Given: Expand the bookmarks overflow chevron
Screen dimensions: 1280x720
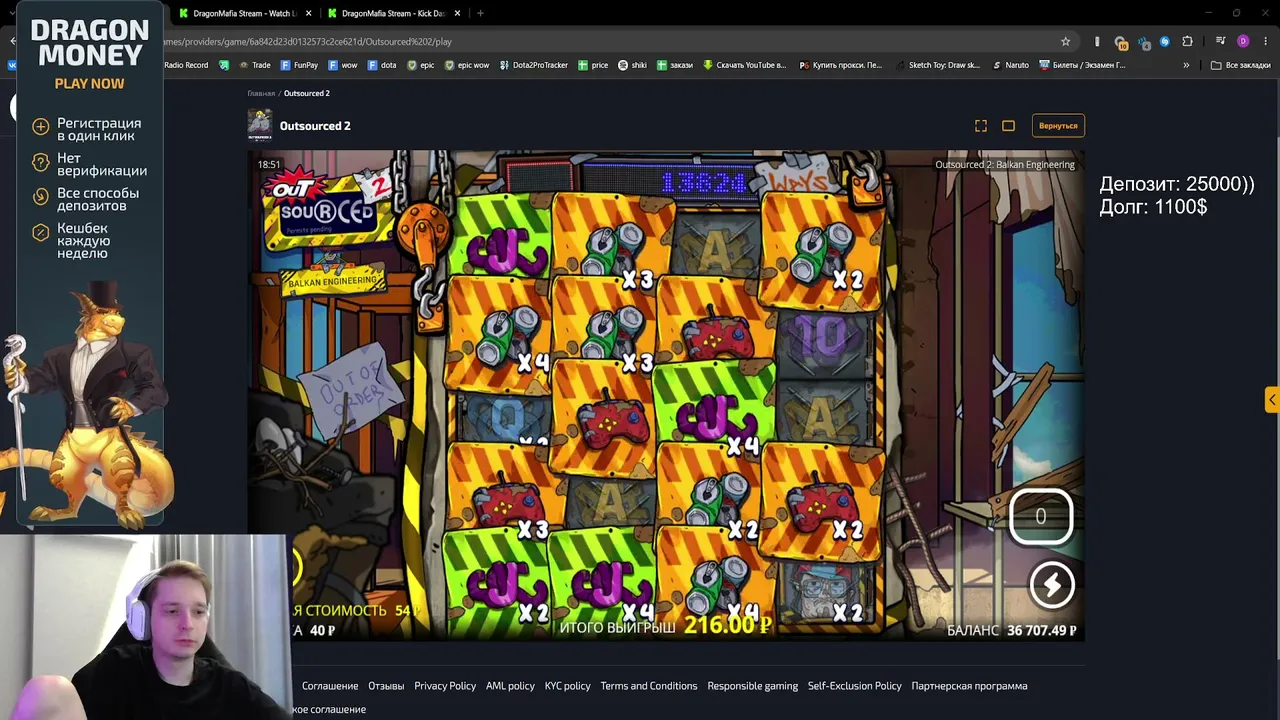Looking at the screenshot, I should [1186, 65].
